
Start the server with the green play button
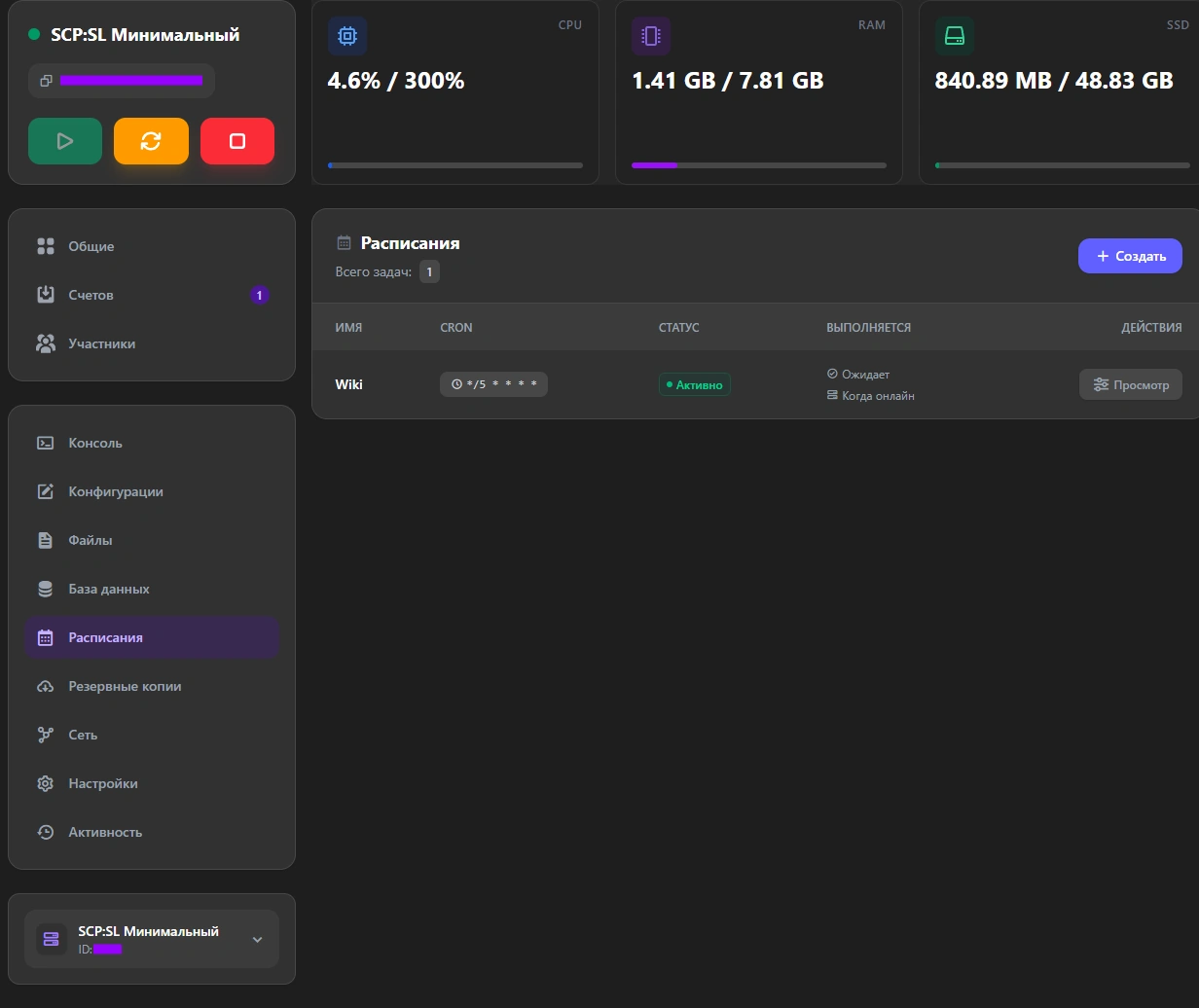tap(65, 141)
